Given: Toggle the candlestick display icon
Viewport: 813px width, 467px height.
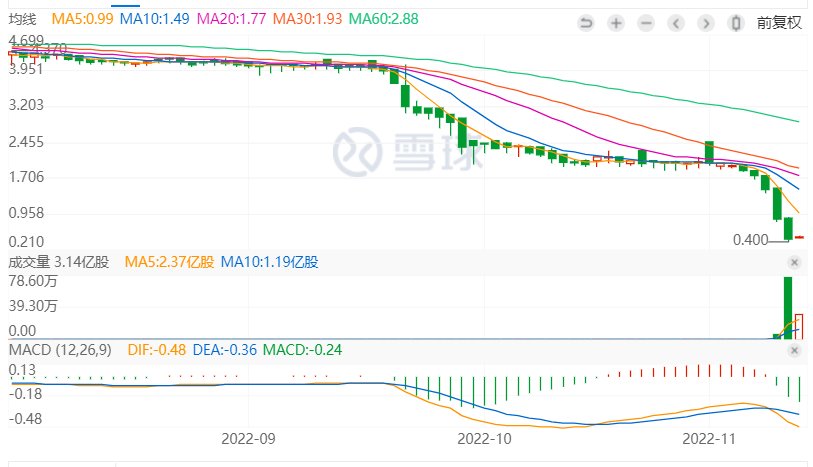Looking at the screenshot, I should pos(736,23).
